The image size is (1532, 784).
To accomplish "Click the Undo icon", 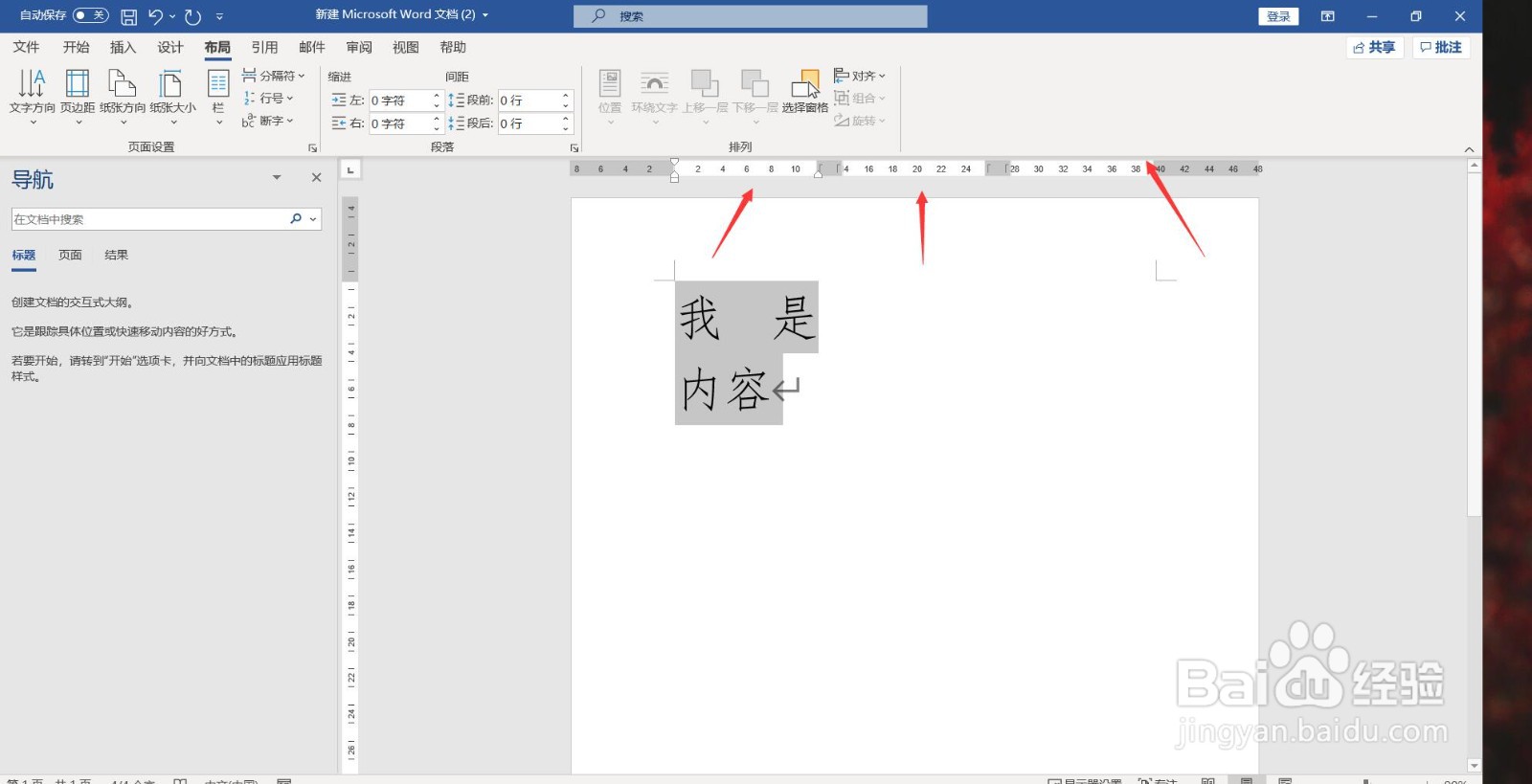I will coord(156,16).
